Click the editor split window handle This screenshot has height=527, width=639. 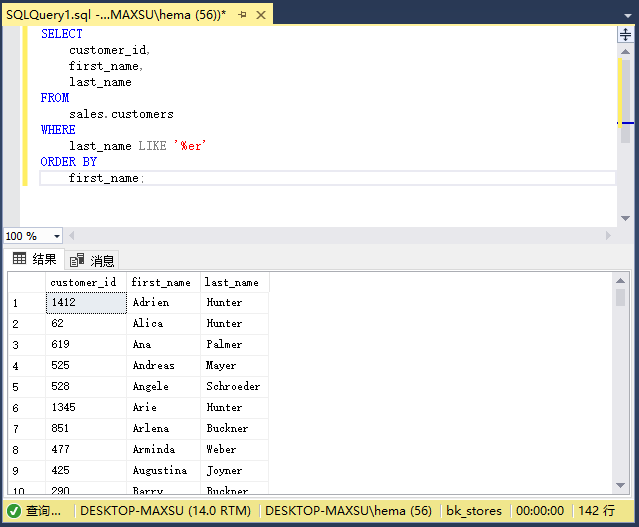point(625,35)
